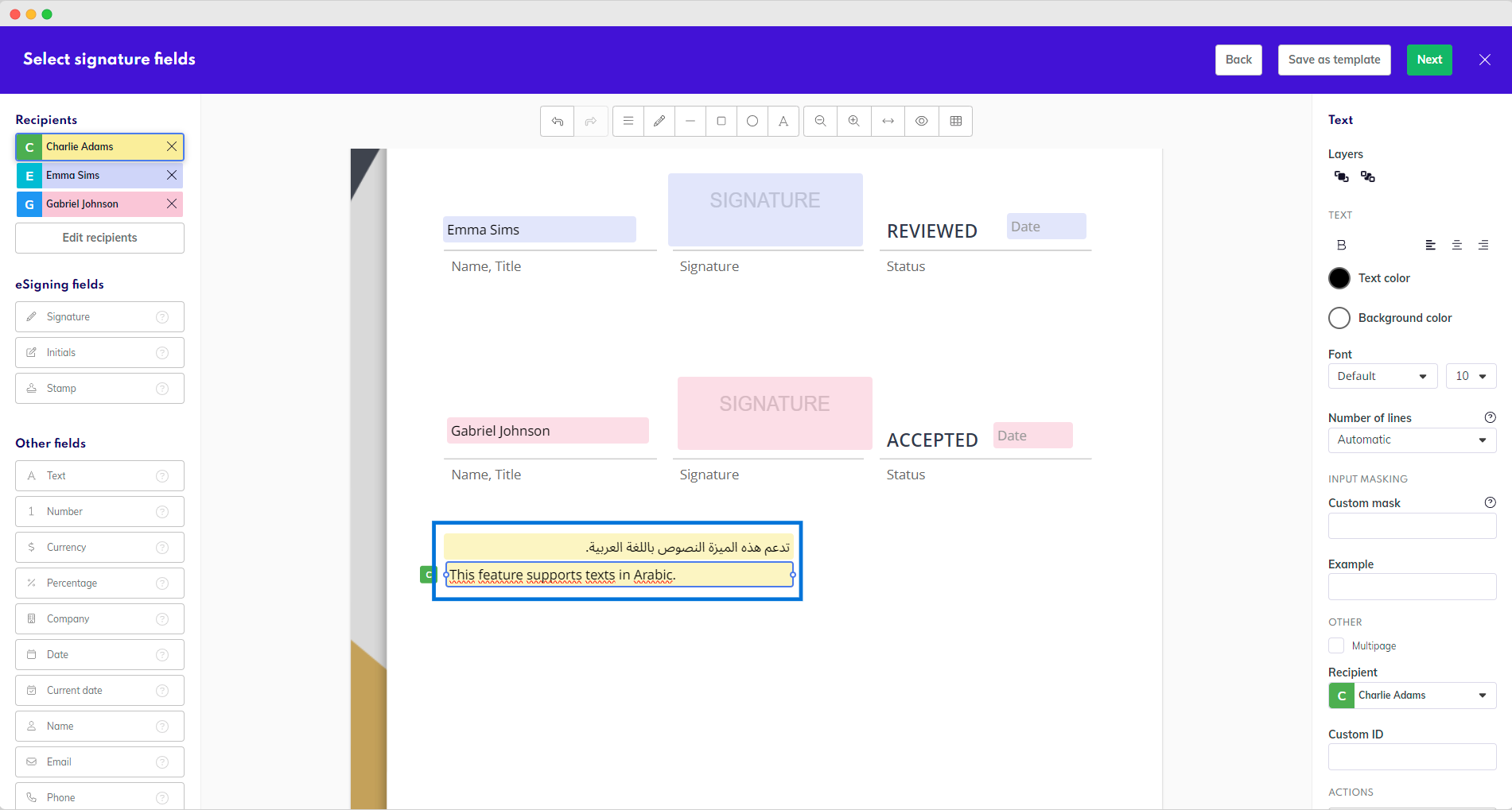Click the zoom in magnifier icon
Screen dimensions: 1512x810
853,121
